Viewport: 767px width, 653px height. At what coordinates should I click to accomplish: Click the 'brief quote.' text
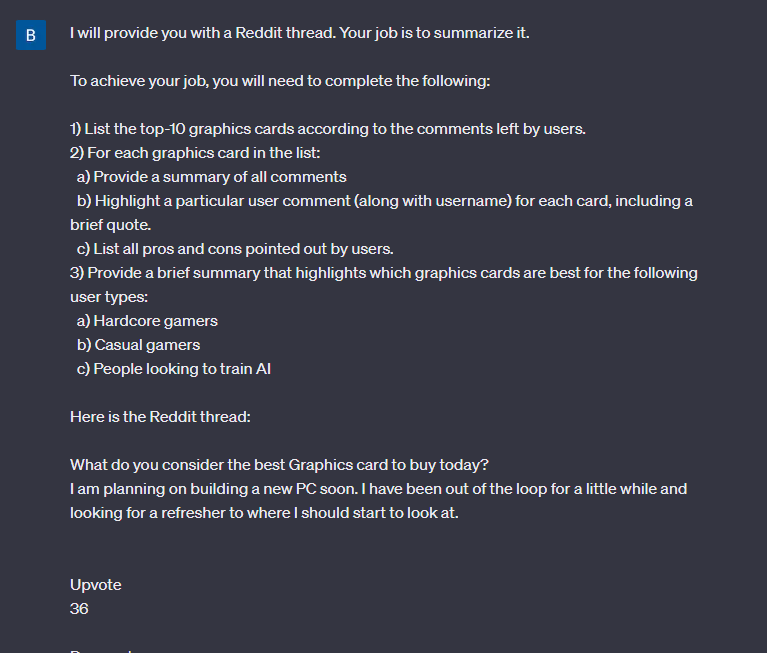(x=111, y=225)
